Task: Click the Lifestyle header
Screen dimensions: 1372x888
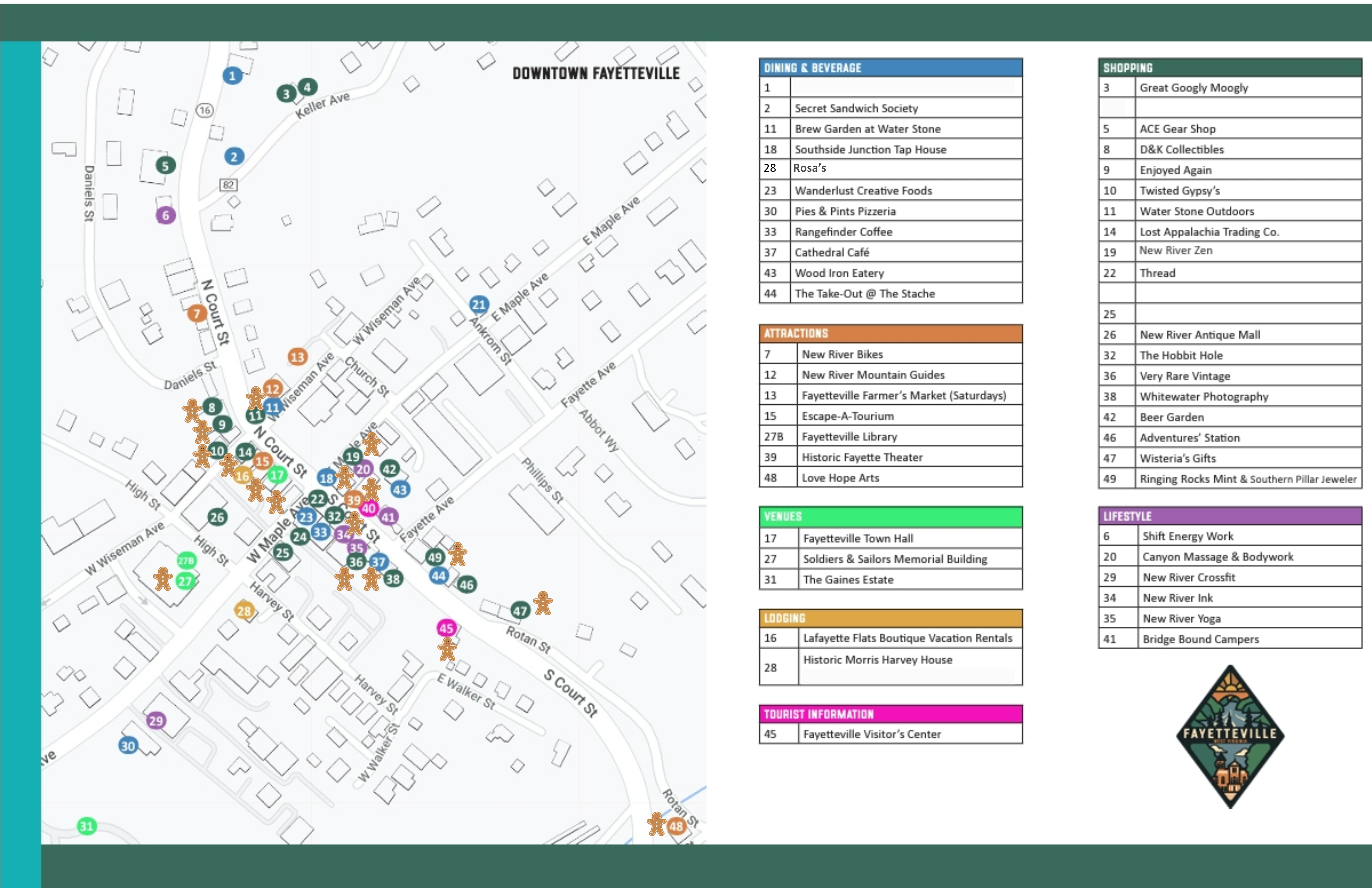Action: pos(1230,516)
